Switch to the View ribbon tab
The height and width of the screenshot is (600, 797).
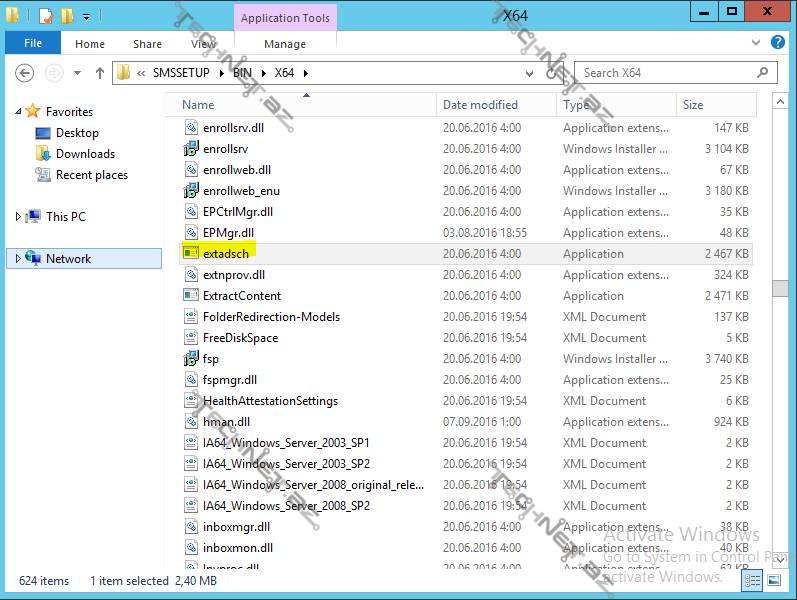(x=203, y=44)
